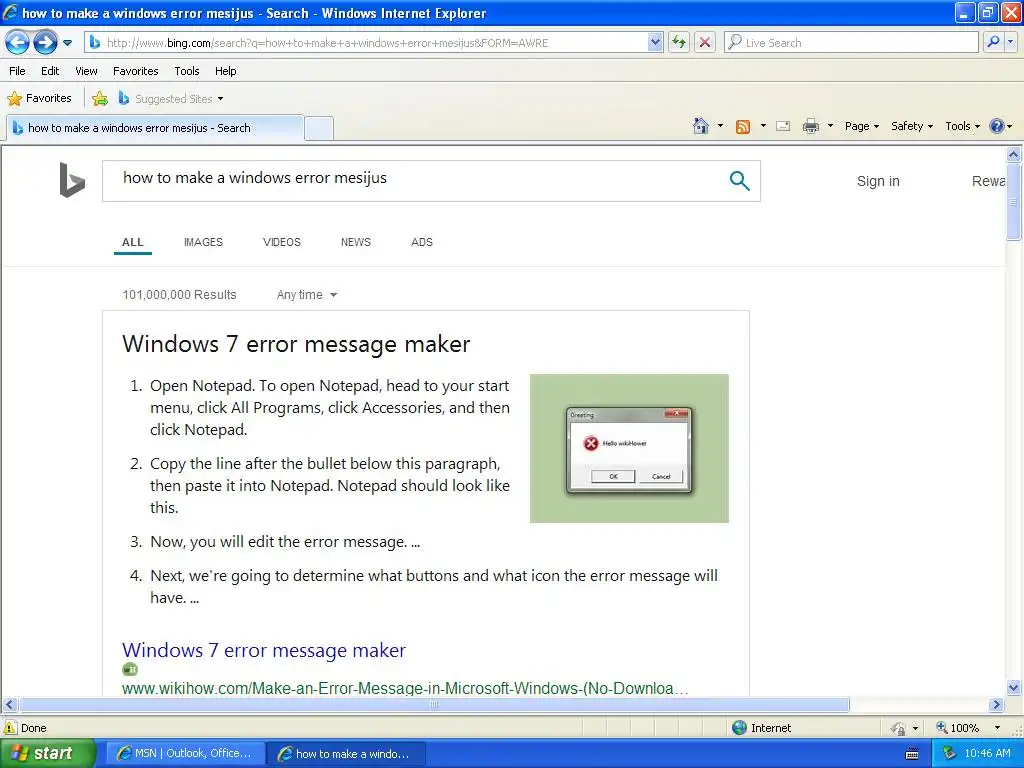Open the Help menu
1024x768 pixels.
coord(225,71)
